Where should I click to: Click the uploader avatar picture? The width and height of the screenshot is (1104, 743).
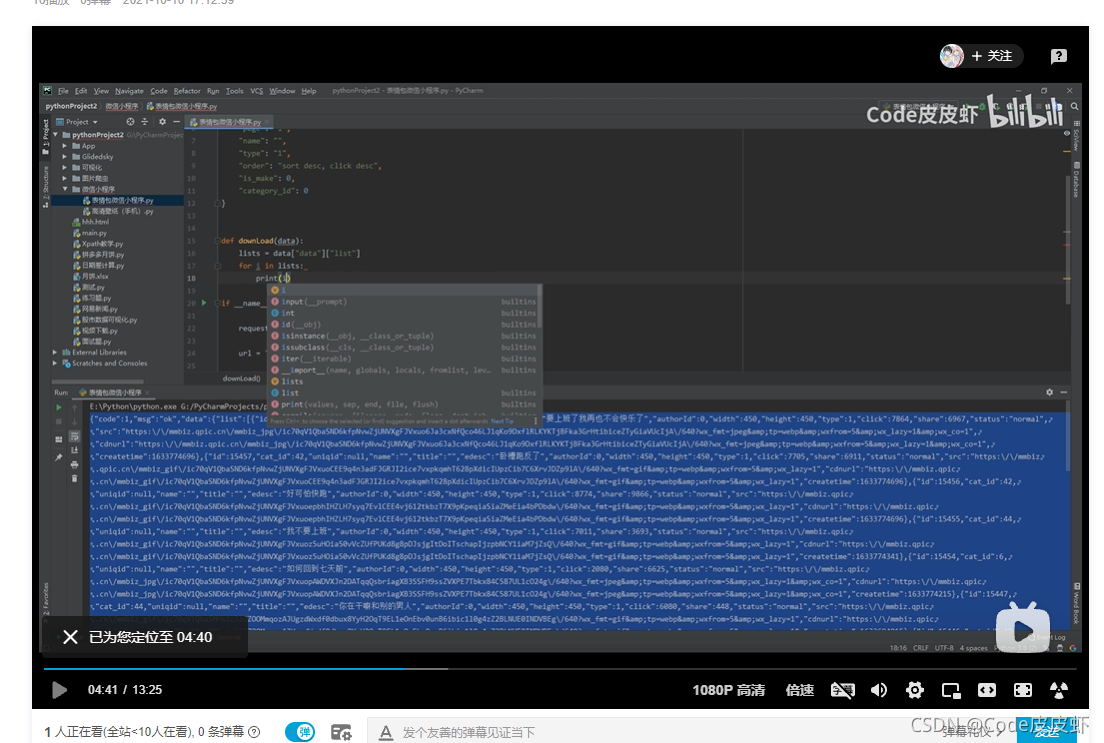coord(952,56)
